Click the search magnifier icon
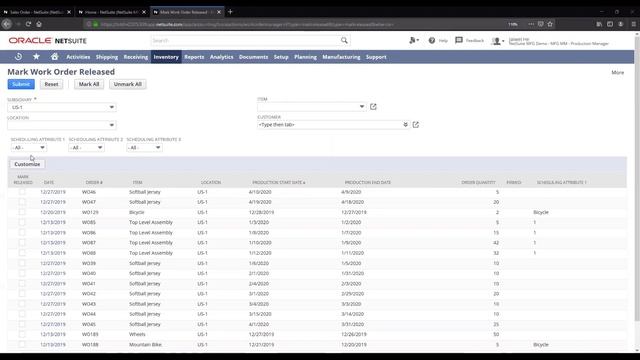Screen dimensions: 640x360 pos(344,40)
